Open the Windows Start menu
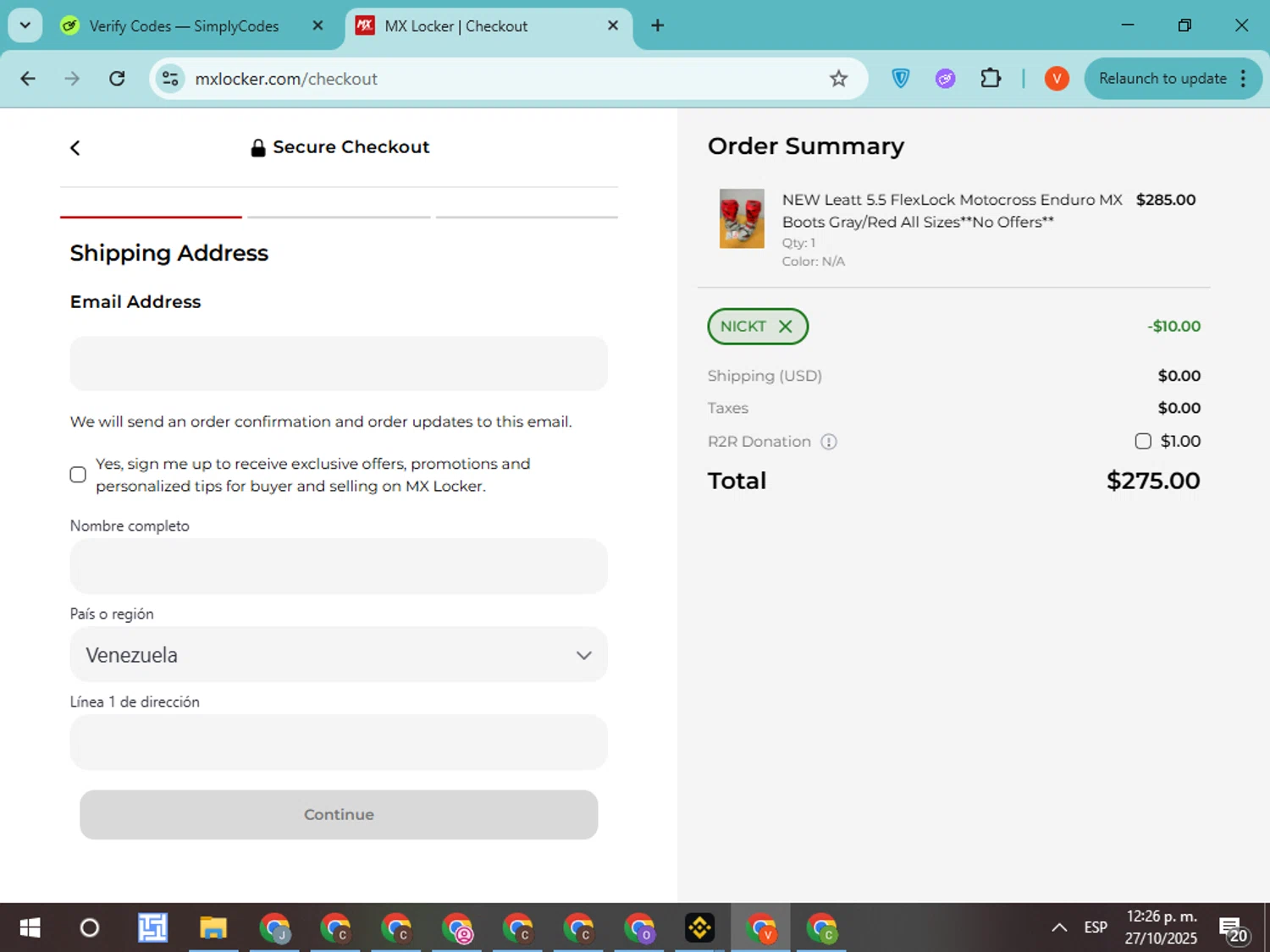The width and height of the screenshot is (1270, 952). click(30, 928)
